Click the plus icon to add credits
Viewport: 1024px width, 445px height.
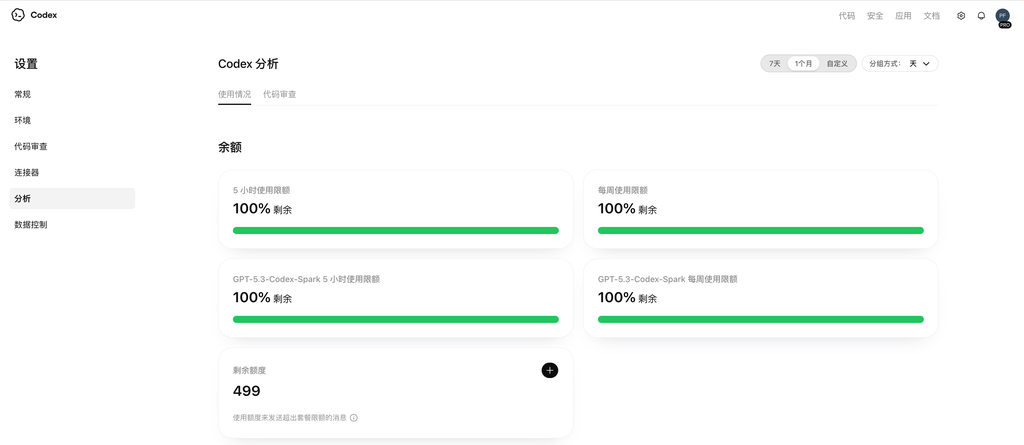pos(550,370)
